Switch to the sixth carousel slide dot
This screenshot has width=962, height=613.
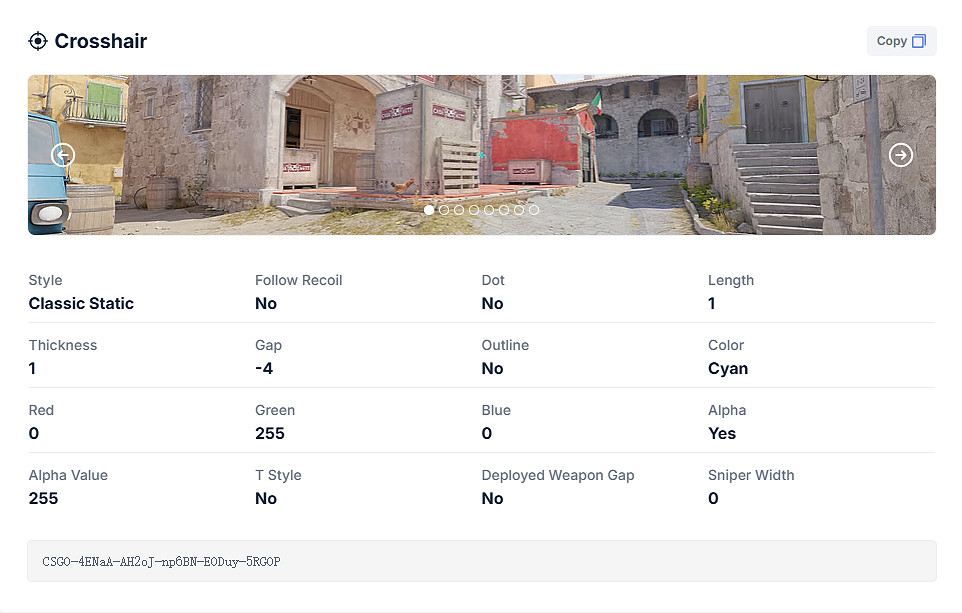[x=504, y=210]
